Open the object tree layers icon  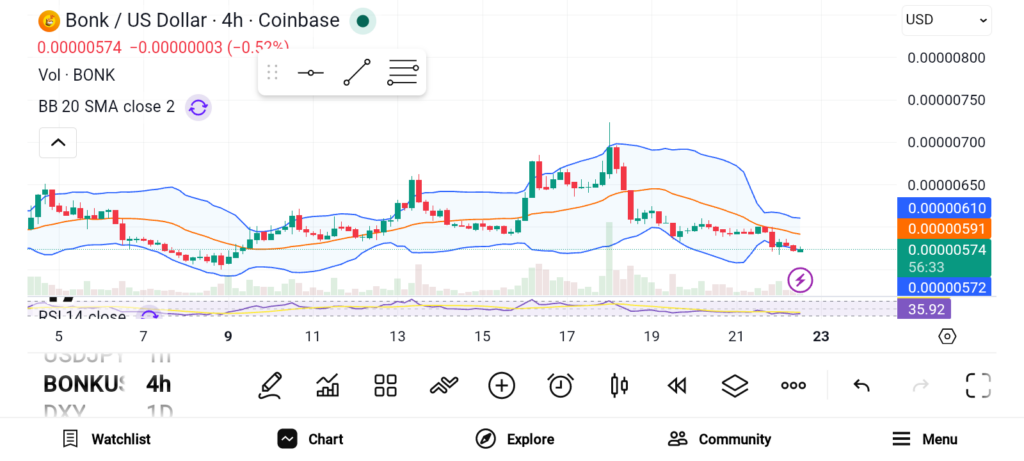[x=735, y=385]
